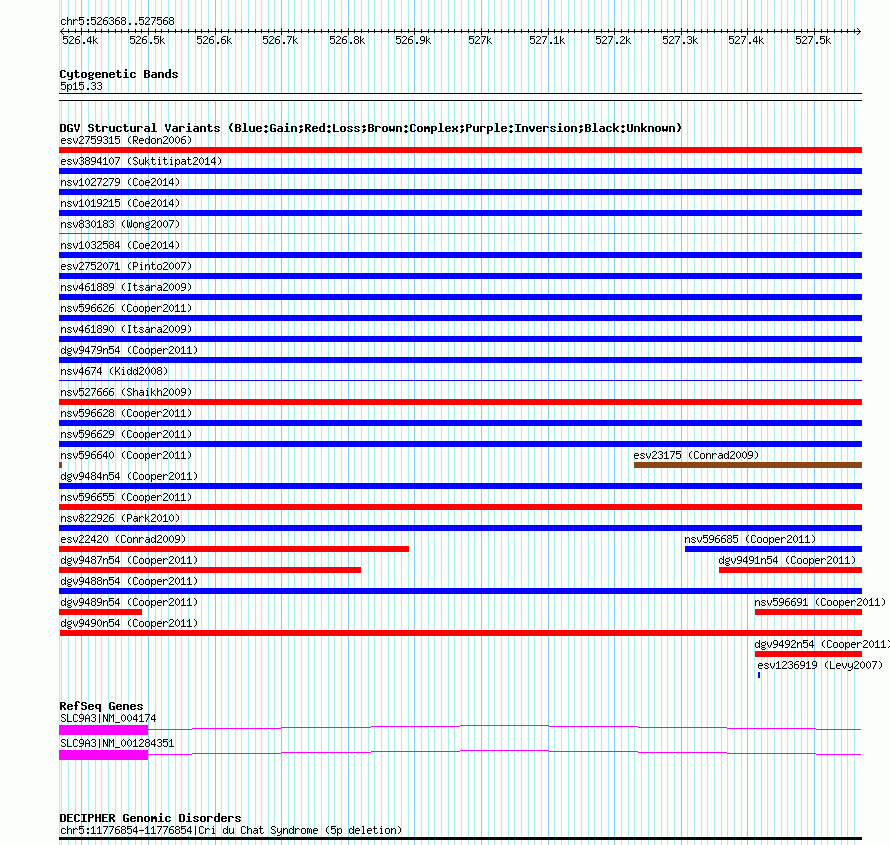Click nsv527666 (Shaikh2009) label
This screenshot has width=890, height=845.
[x=126, y=392]
